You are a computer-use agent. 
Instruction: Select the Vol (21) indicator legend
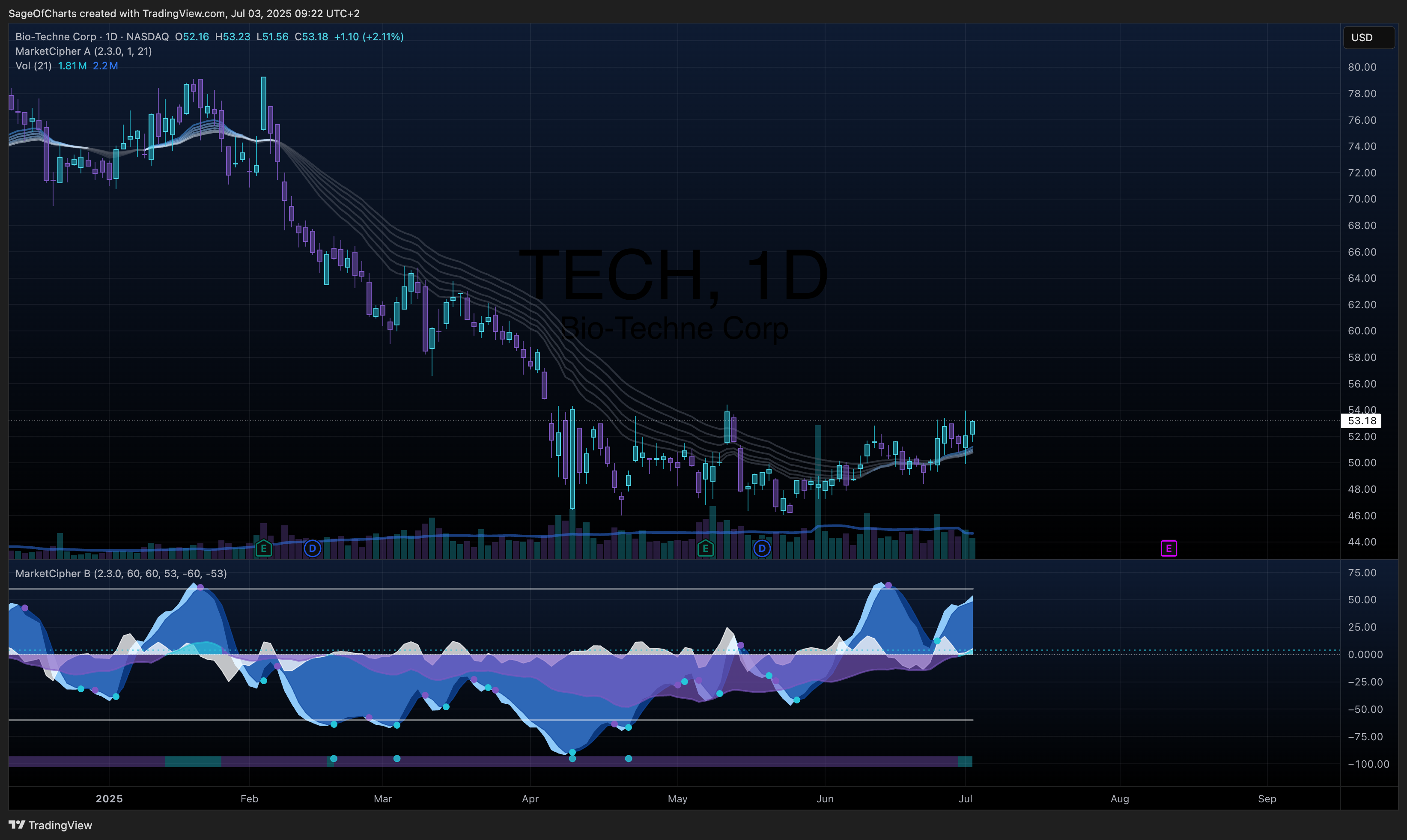click(33, 66)
